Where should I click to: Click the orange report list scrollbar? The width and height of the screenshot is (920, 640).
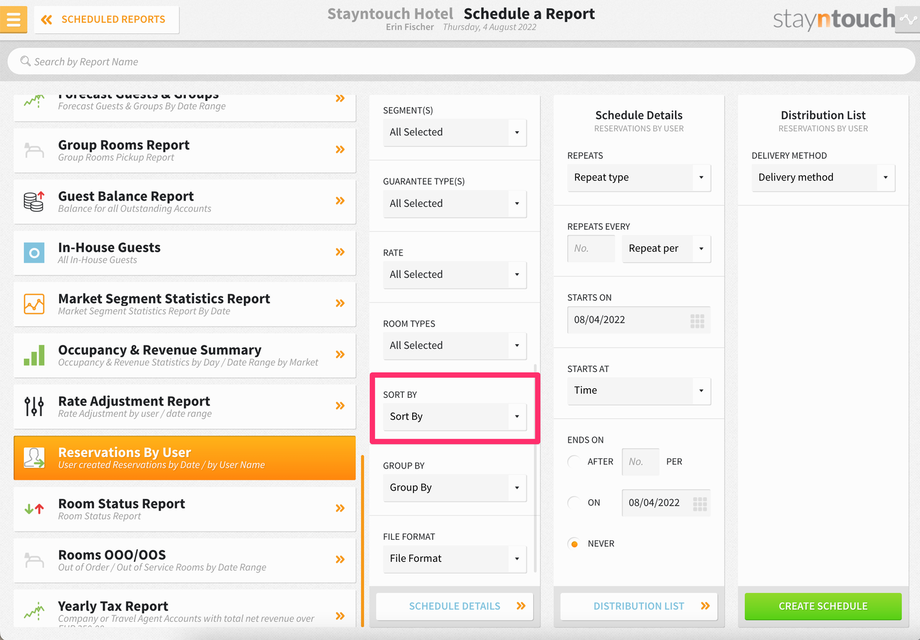pos(362,541)
